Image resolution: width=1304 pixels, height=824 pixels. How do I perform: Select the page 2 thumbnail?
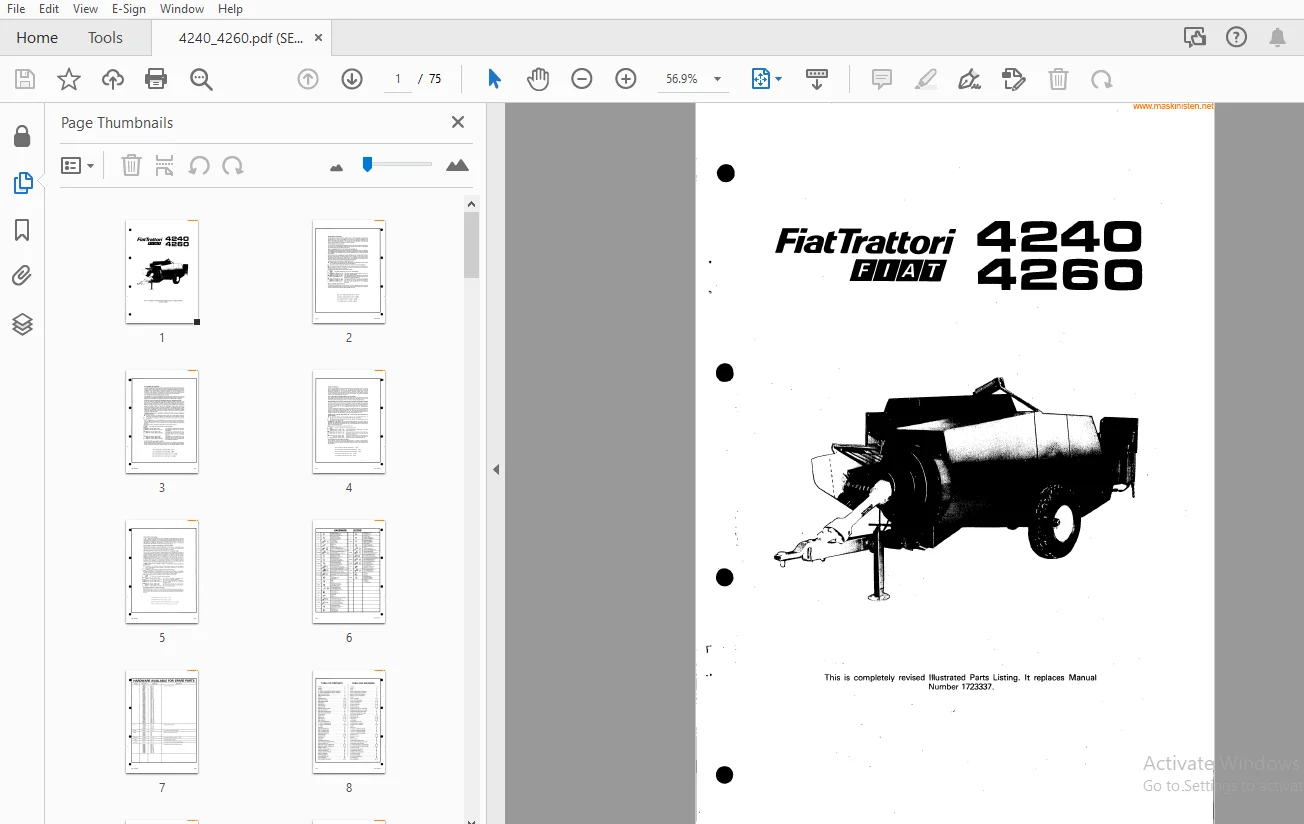point(349,272)
